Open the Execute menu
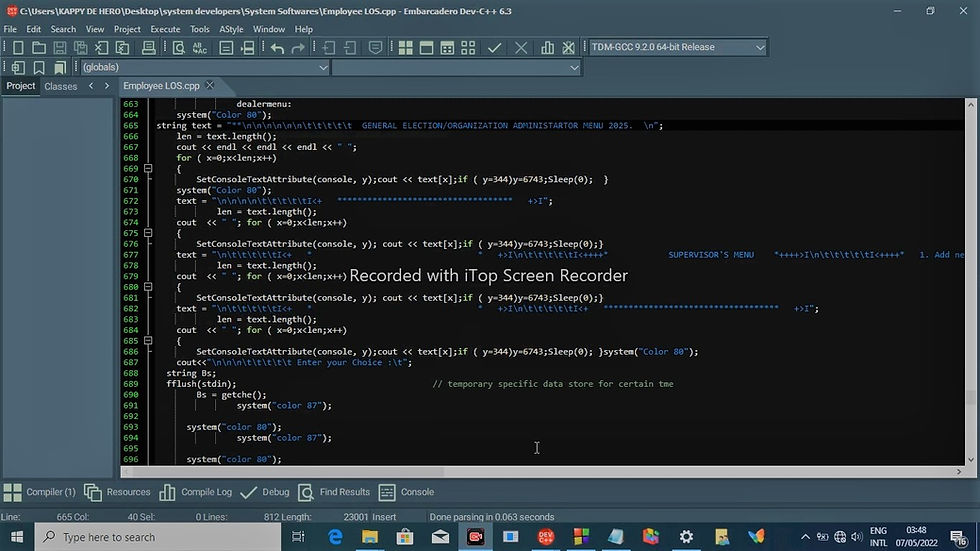Viewport: 980px width, 551px height. click(x=165, y=29)
